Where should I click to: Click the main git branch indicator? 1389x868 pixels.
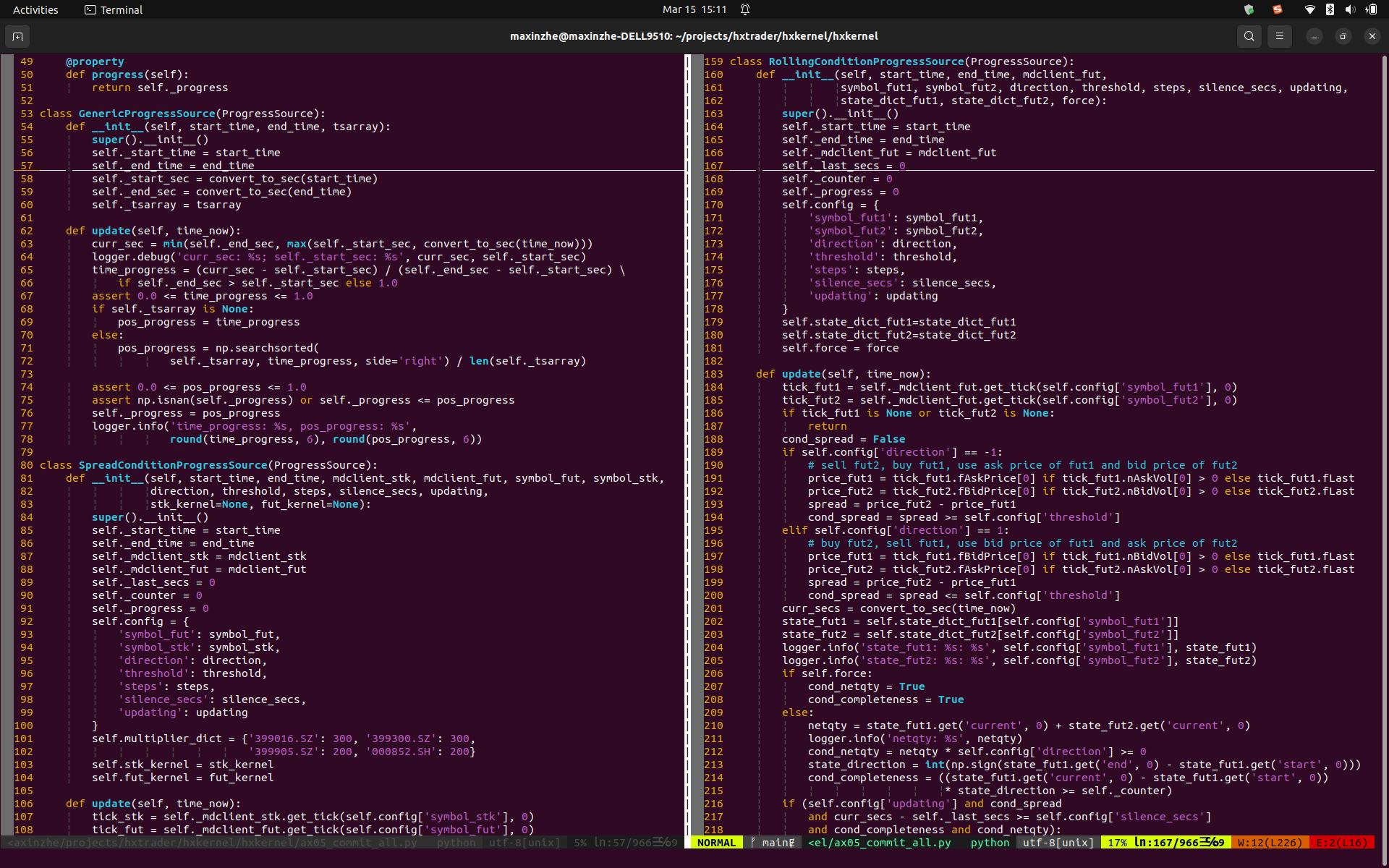(773, 843)
